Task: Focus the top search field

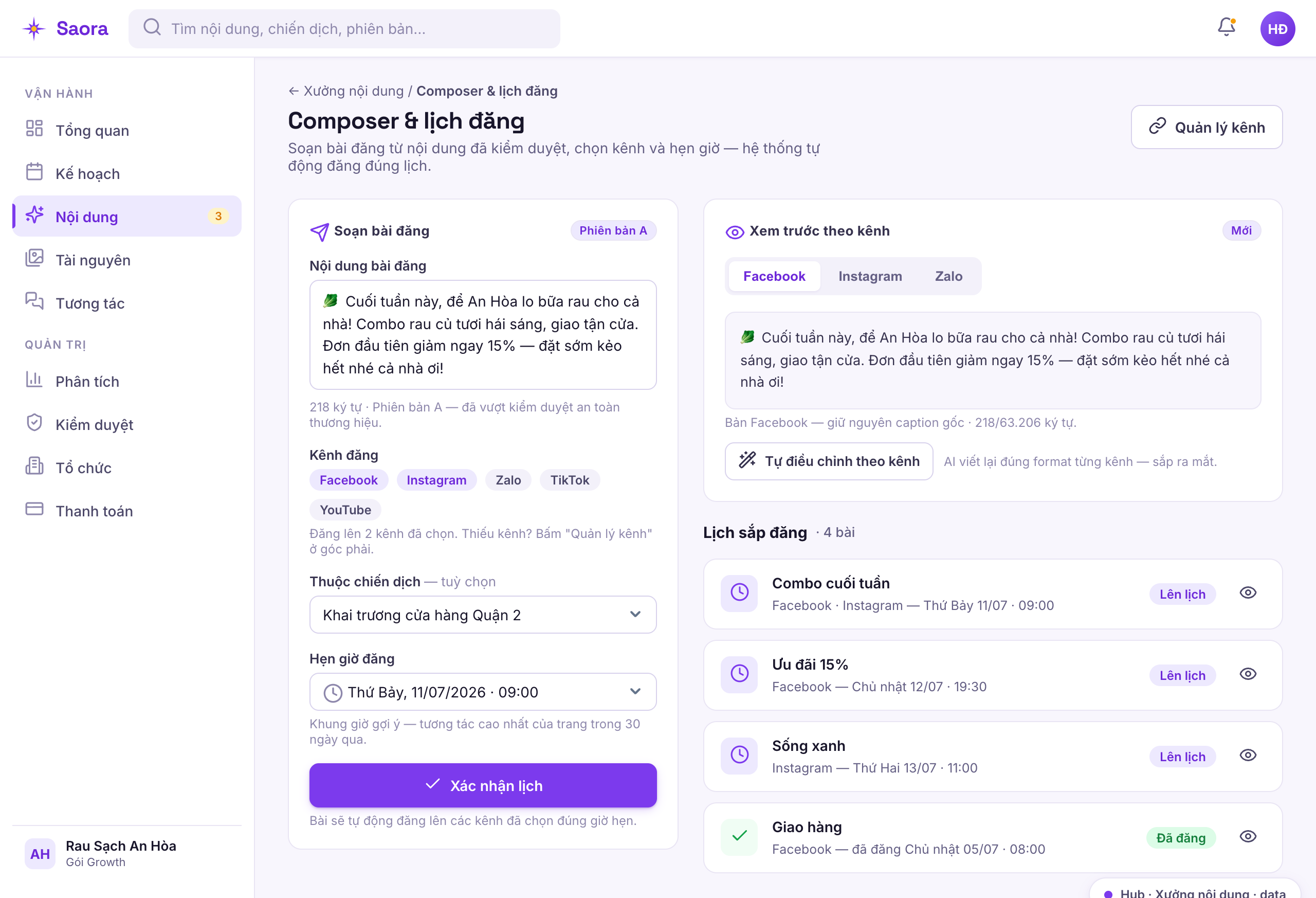Action: coord(344,29)
